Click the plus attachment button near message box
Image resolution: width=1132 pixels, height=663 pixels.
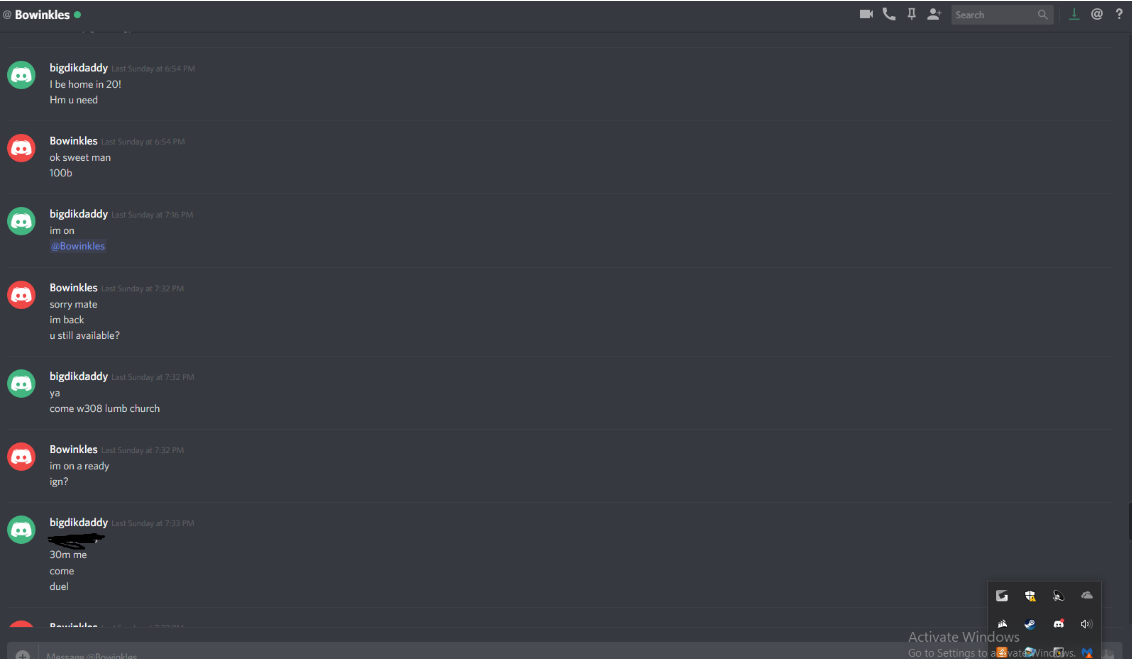pyautogui.click(x=22, y=656)
